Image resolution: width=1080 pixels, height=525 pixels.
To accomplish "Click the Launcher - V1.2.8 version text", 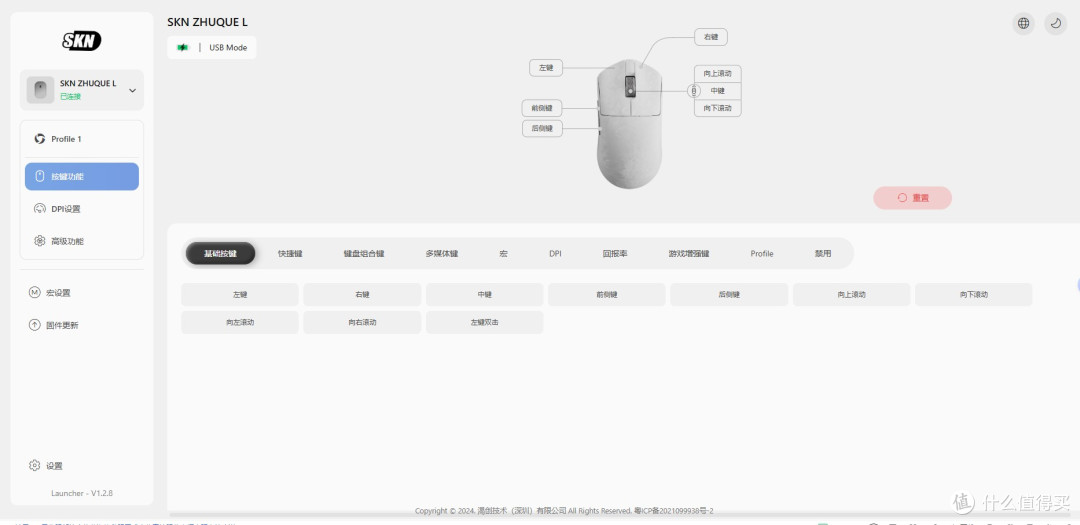I will (82, 493).
